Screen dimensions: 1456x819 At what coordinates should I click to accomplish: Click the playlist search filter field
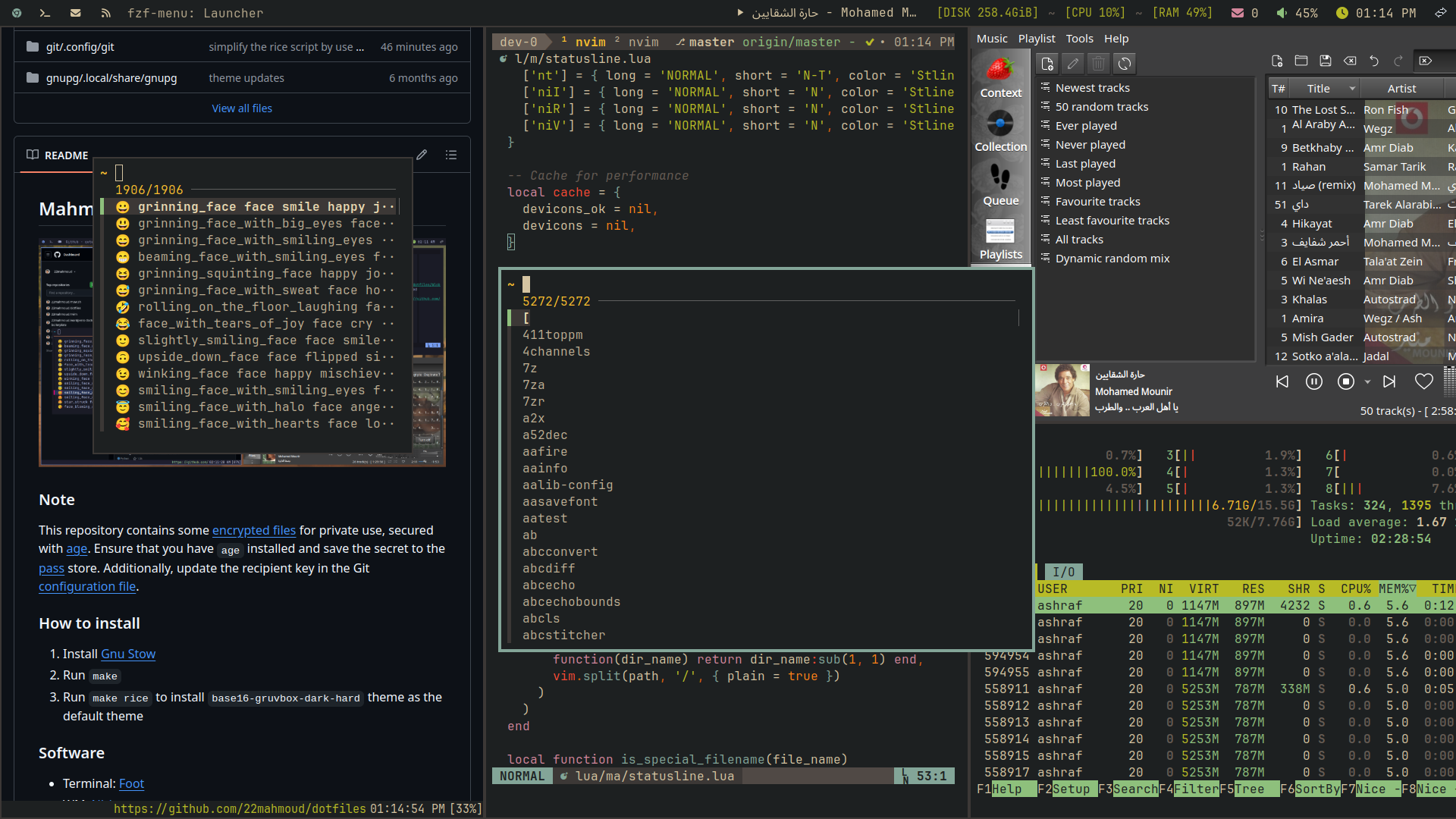(x=1435, y=61)
